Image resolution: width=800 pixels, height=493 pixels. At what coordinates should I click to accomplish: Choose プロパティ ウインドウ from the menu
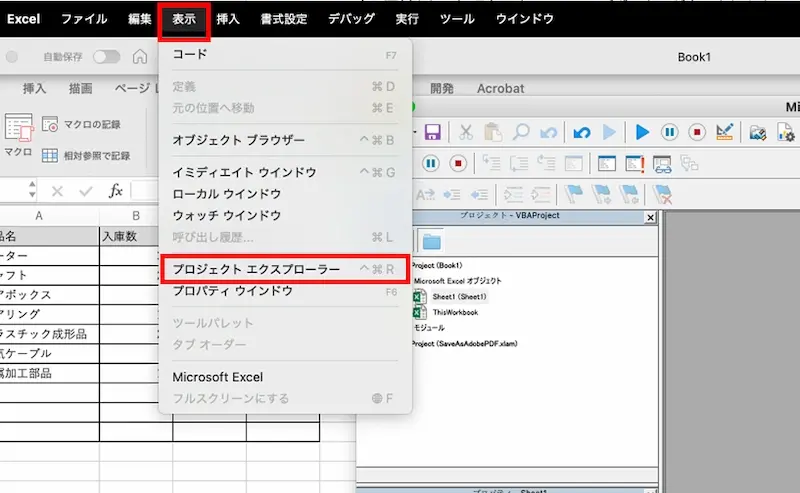pyautogui.click(x=285, y=291)
